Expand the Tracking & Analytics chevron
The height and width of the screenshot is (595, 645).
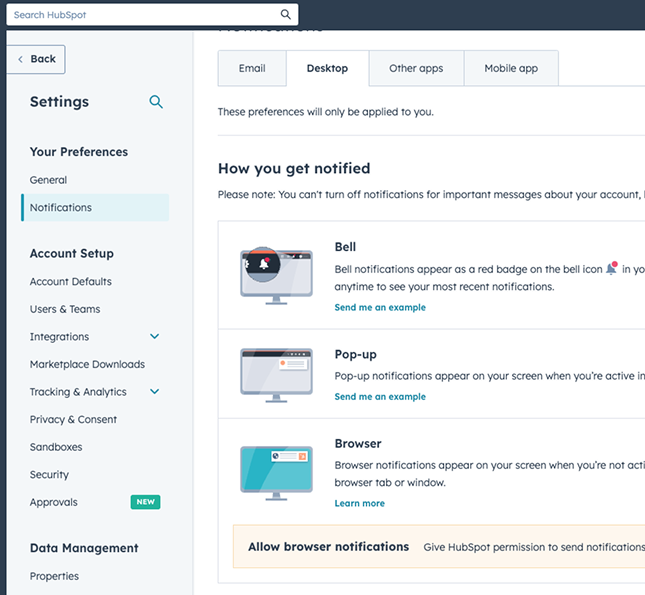[155, 392]
